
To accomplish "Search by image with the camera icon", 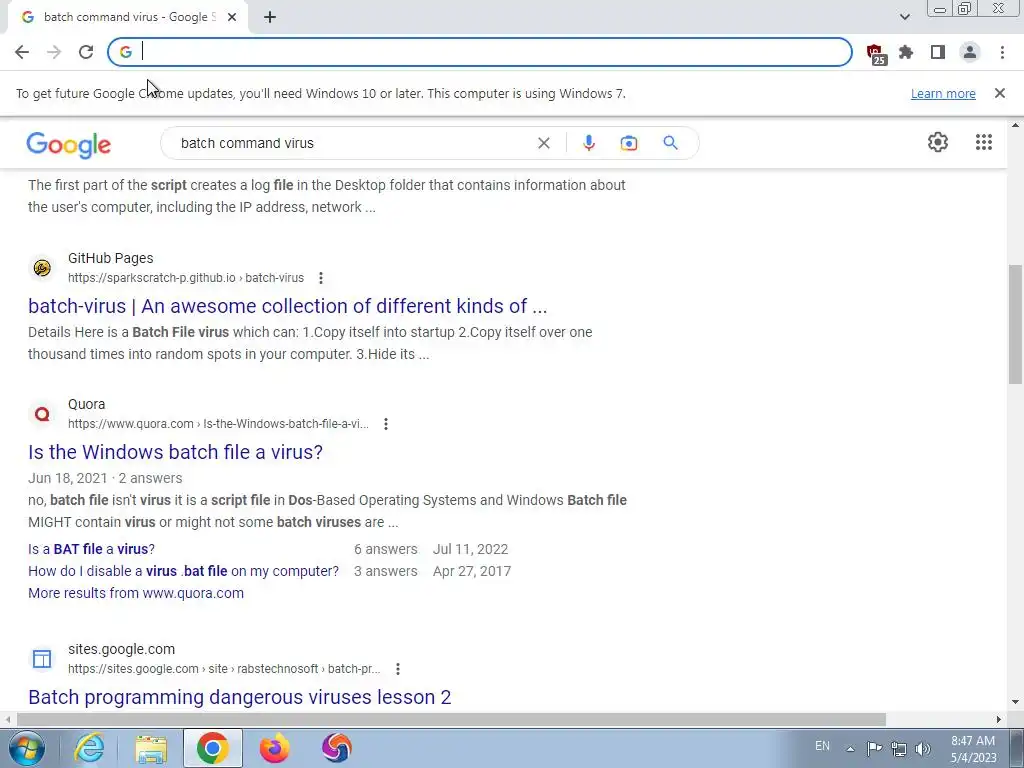I will click(628, 143).
